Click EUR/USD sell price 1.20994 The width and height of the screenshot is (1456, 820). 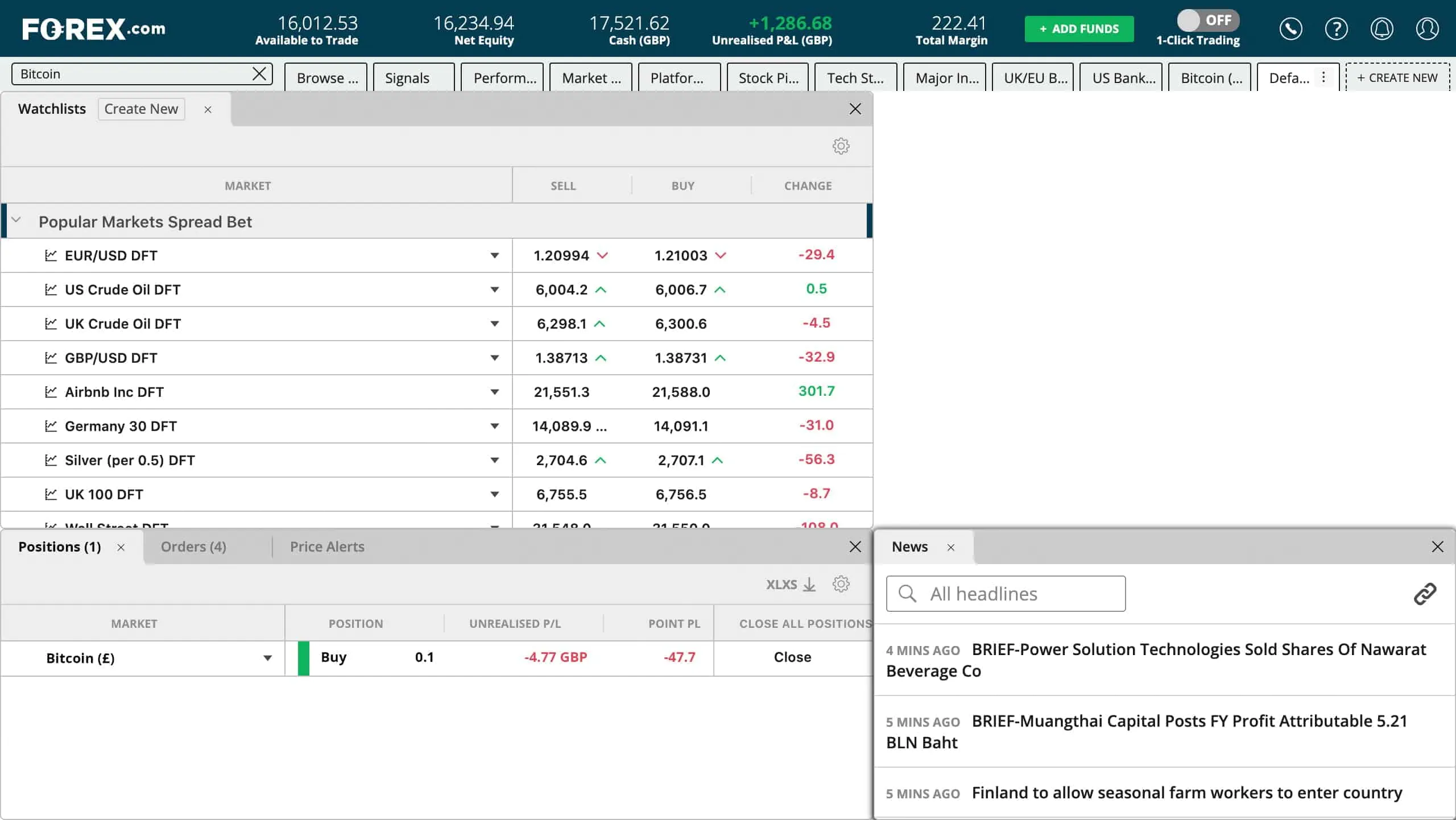(561, 255)
